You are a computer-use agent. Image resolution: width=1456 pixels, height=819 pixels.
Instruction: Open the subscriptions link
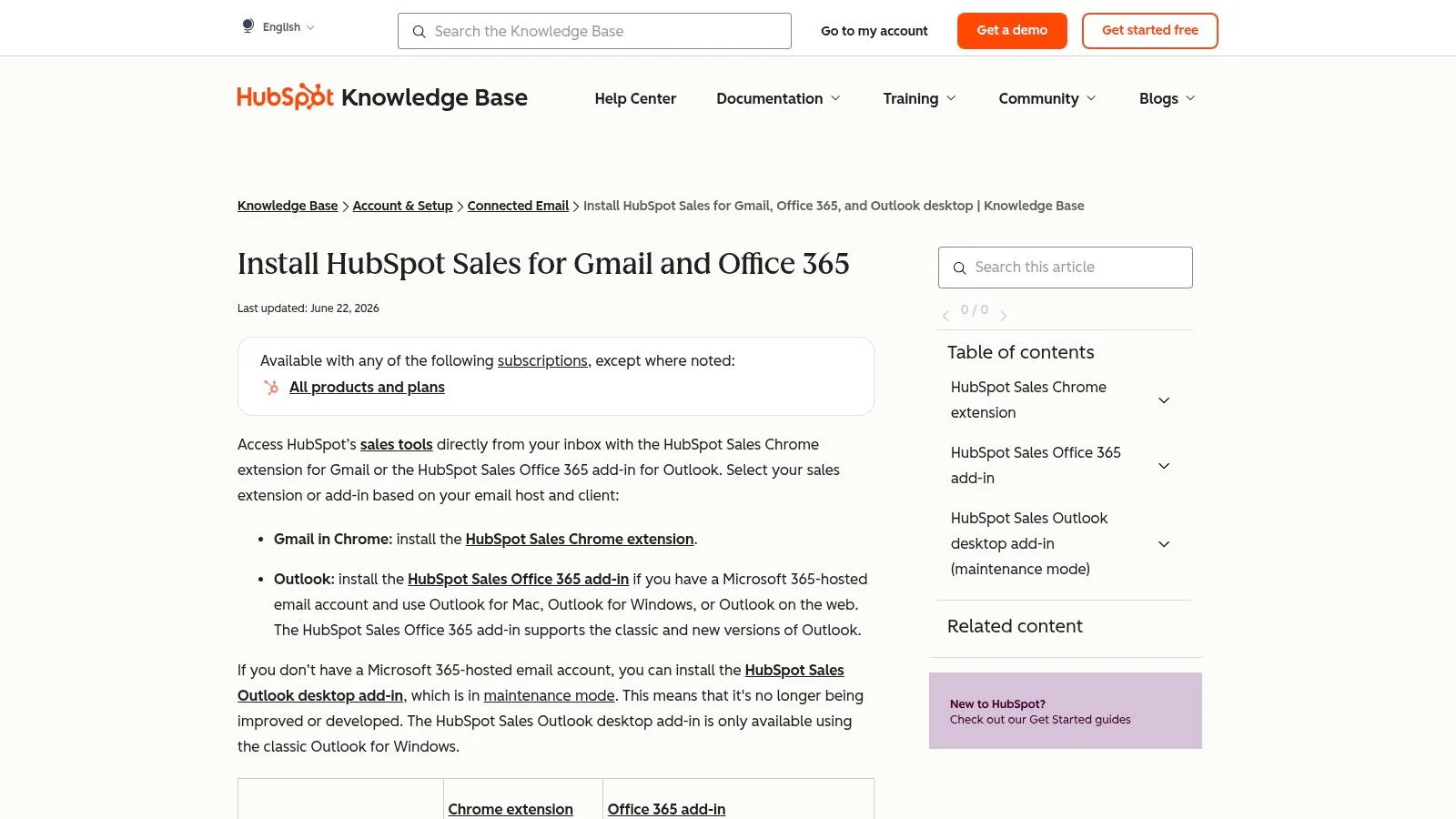point(542,361)
